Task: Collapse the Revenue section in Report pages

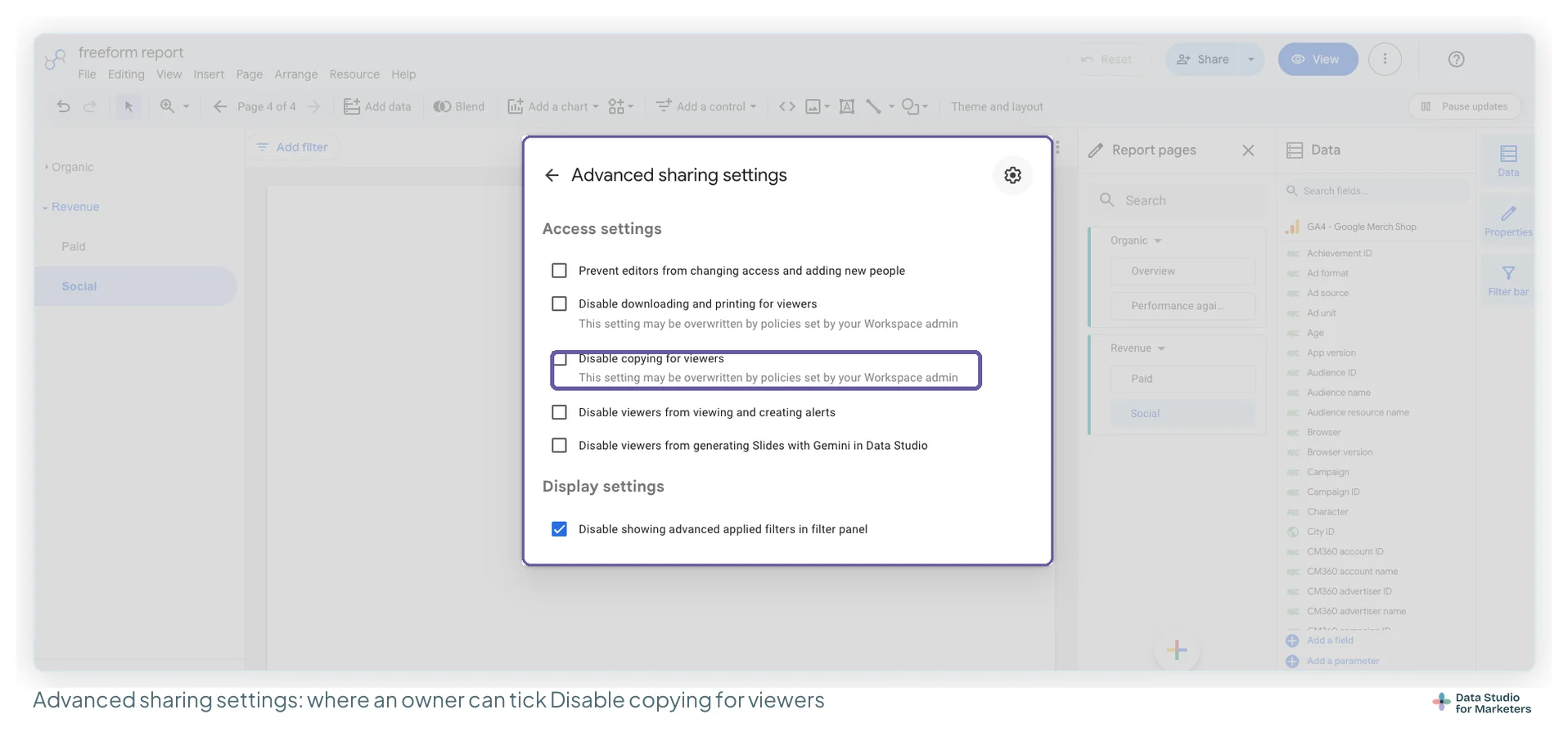Action: pyautogui.click(x=1160, y=348)
